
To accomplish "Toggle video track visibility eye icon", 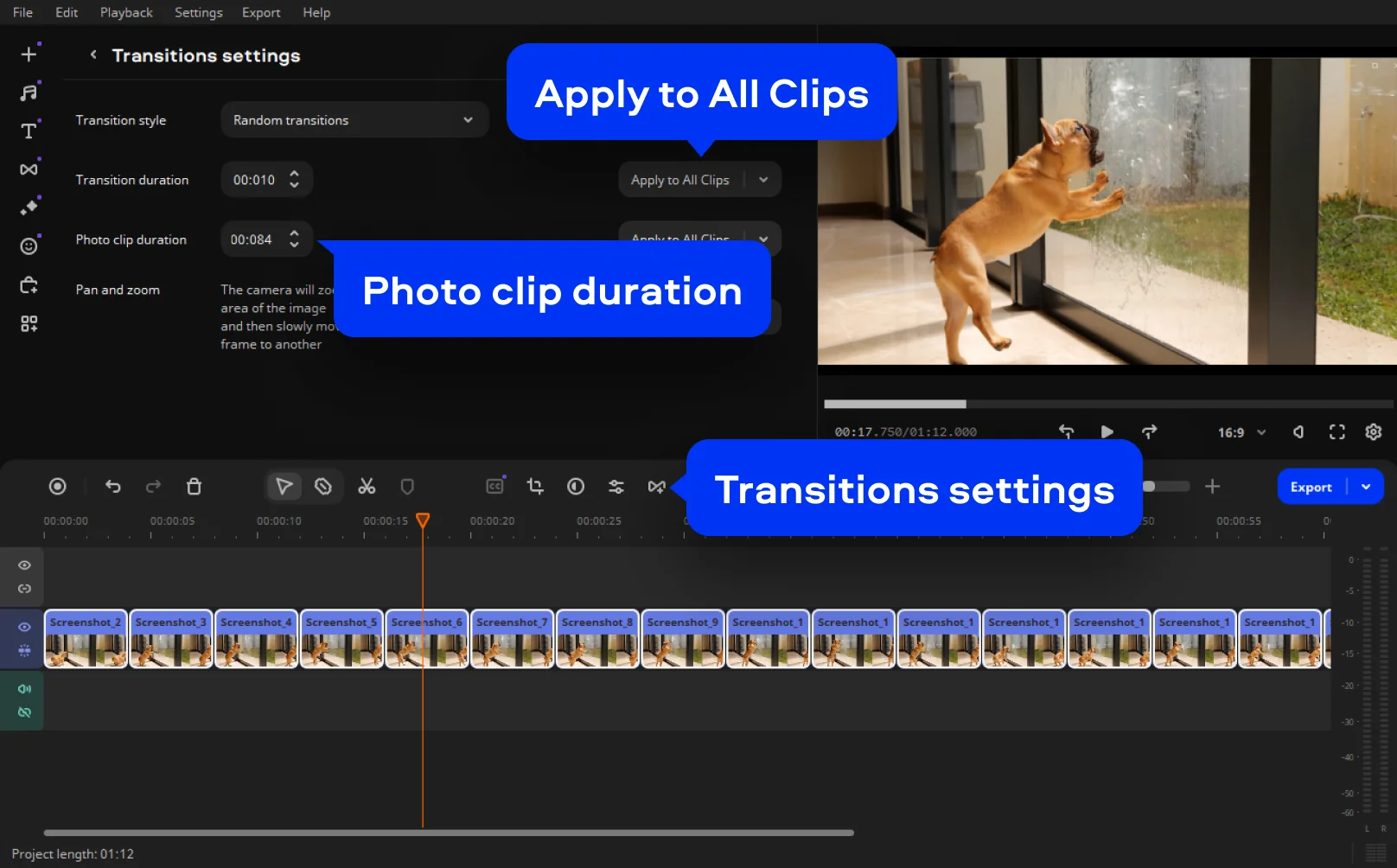I will (x=24, y=627).
